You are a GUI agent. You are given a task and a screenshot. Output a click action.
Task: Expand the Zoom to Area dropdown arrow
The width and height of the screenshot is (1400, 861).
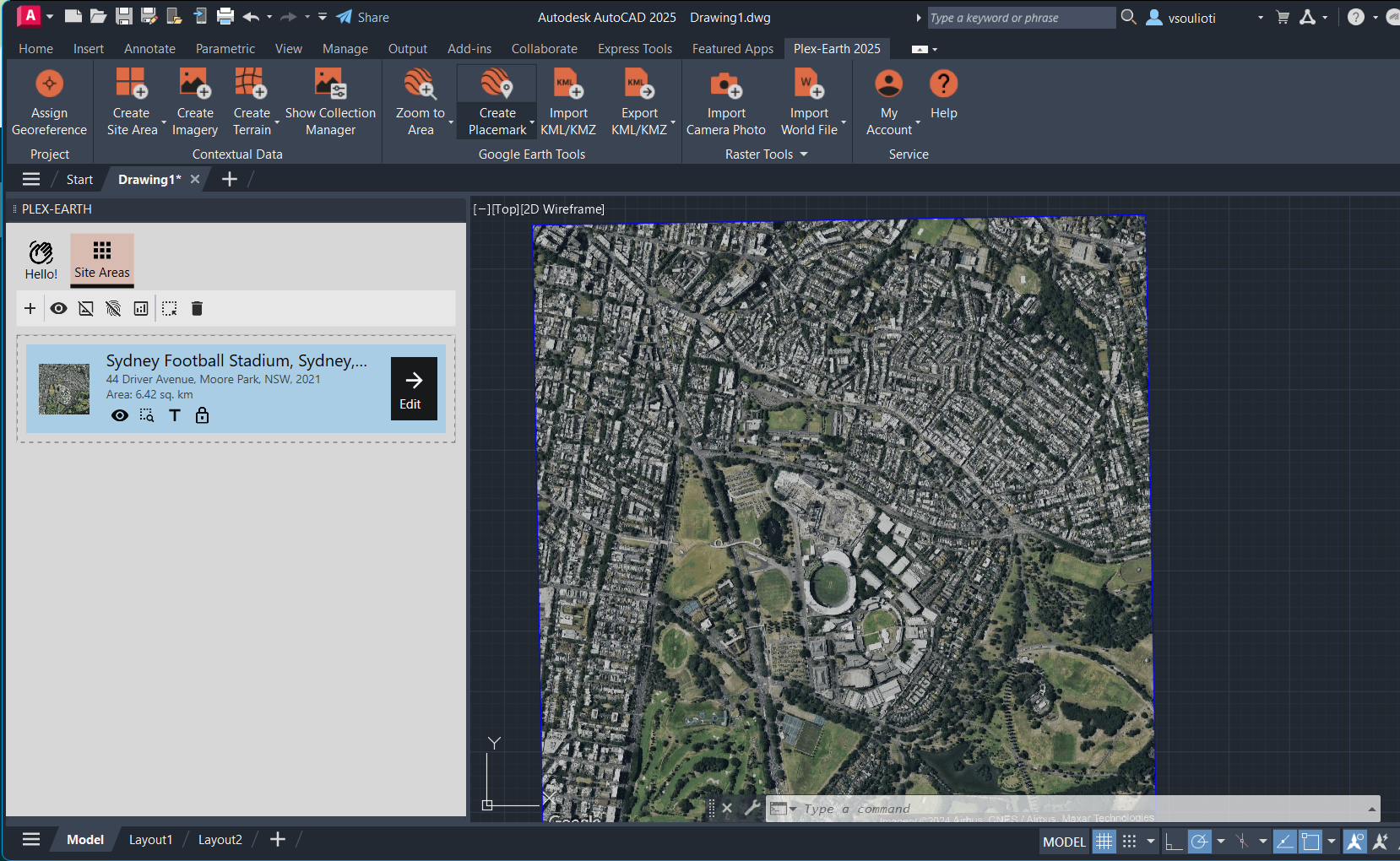tap(451, 123)
